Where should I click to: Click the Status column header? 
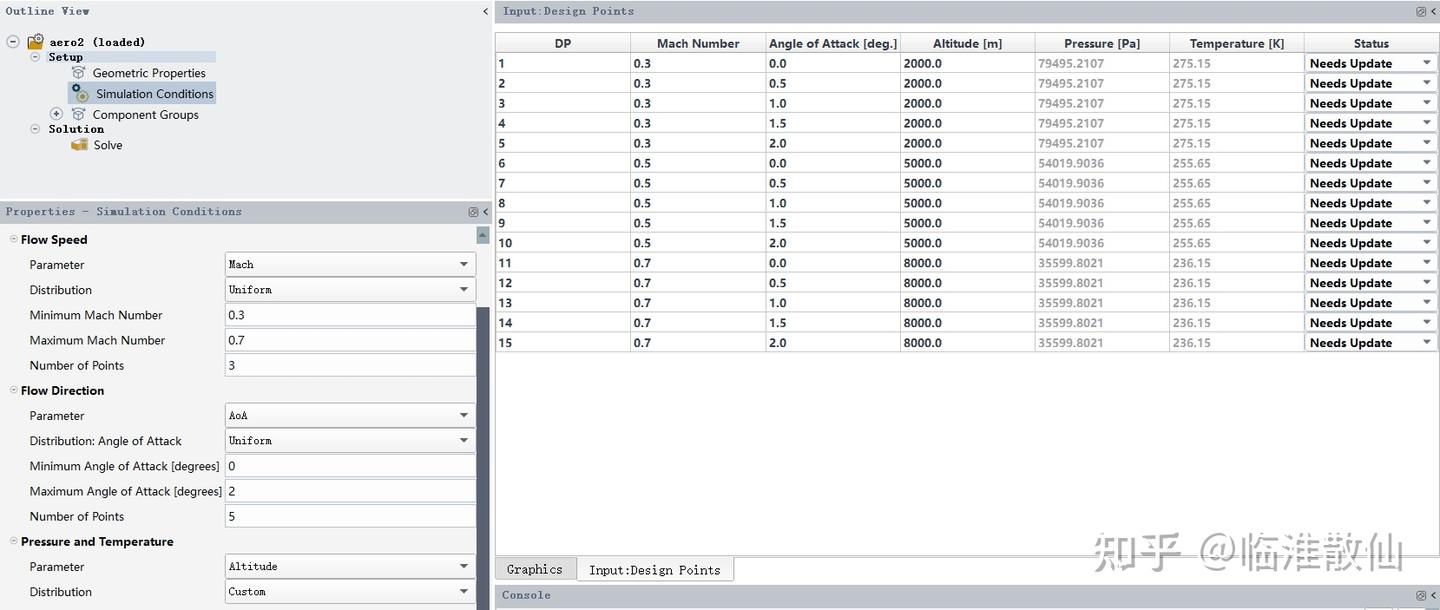tap(1371, 43)
